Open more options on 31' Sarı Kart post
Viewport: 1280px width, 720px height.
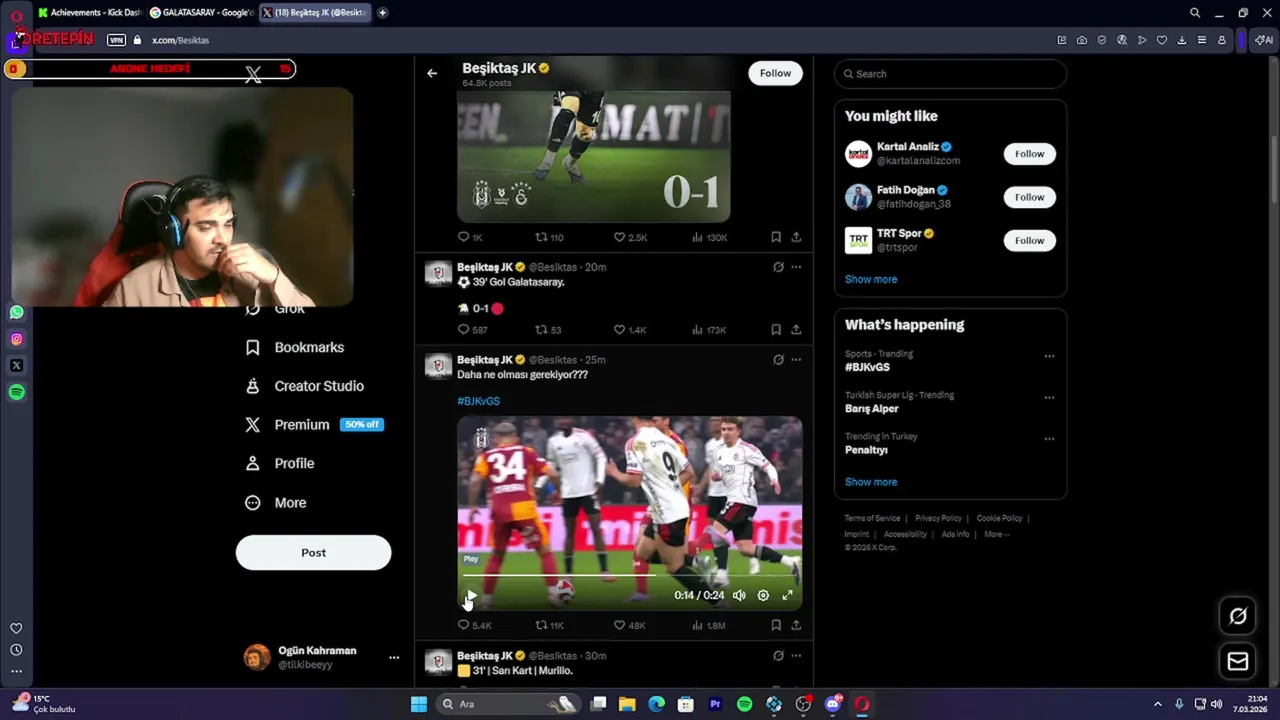click(x=796, y=656)
